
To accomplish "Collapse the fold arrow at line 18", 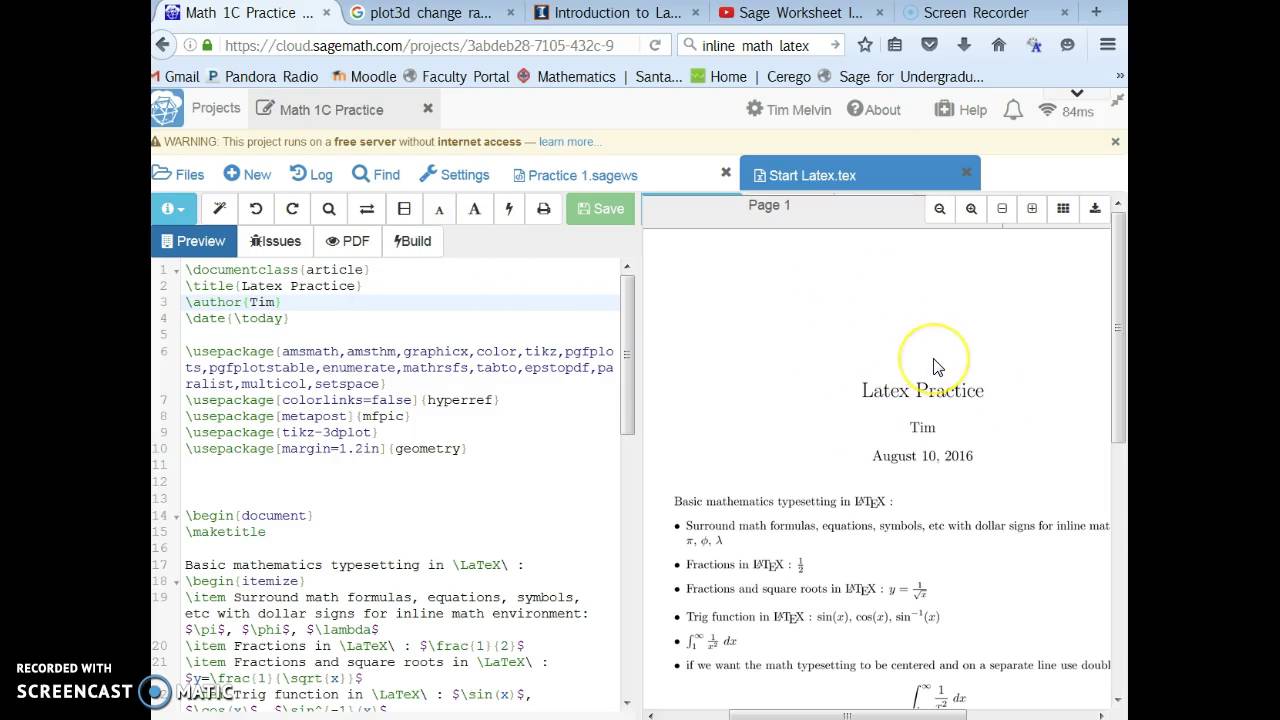I will click(177, 582).
